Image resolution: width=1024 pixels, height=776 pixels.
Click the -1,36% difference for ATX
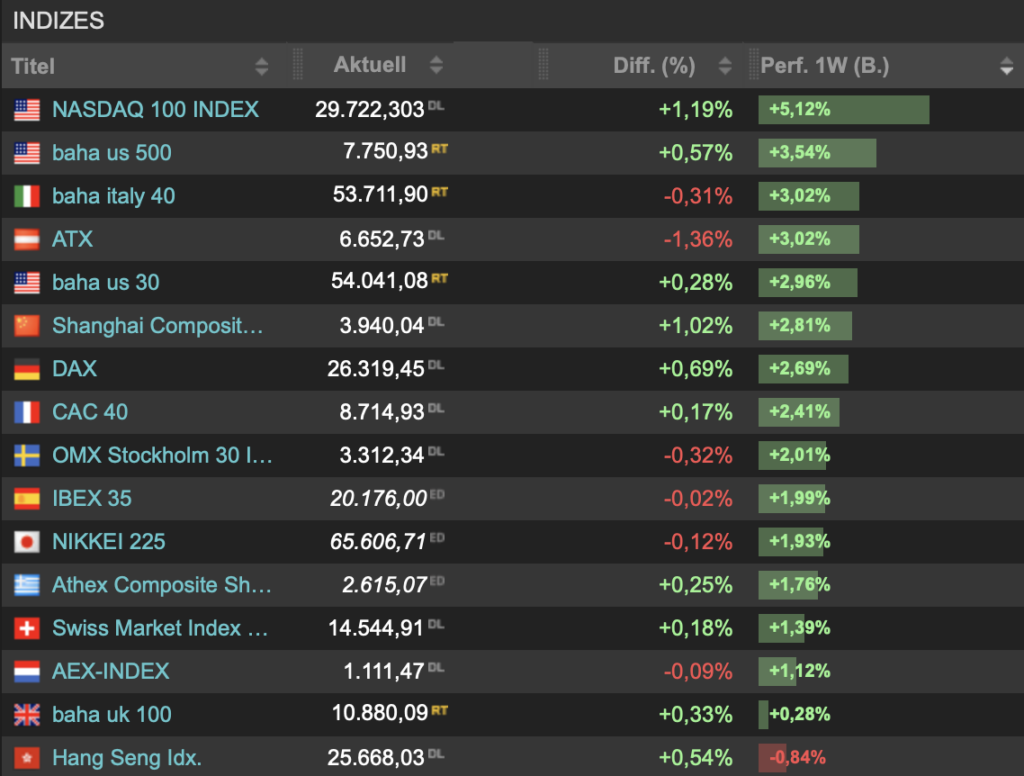698,239
